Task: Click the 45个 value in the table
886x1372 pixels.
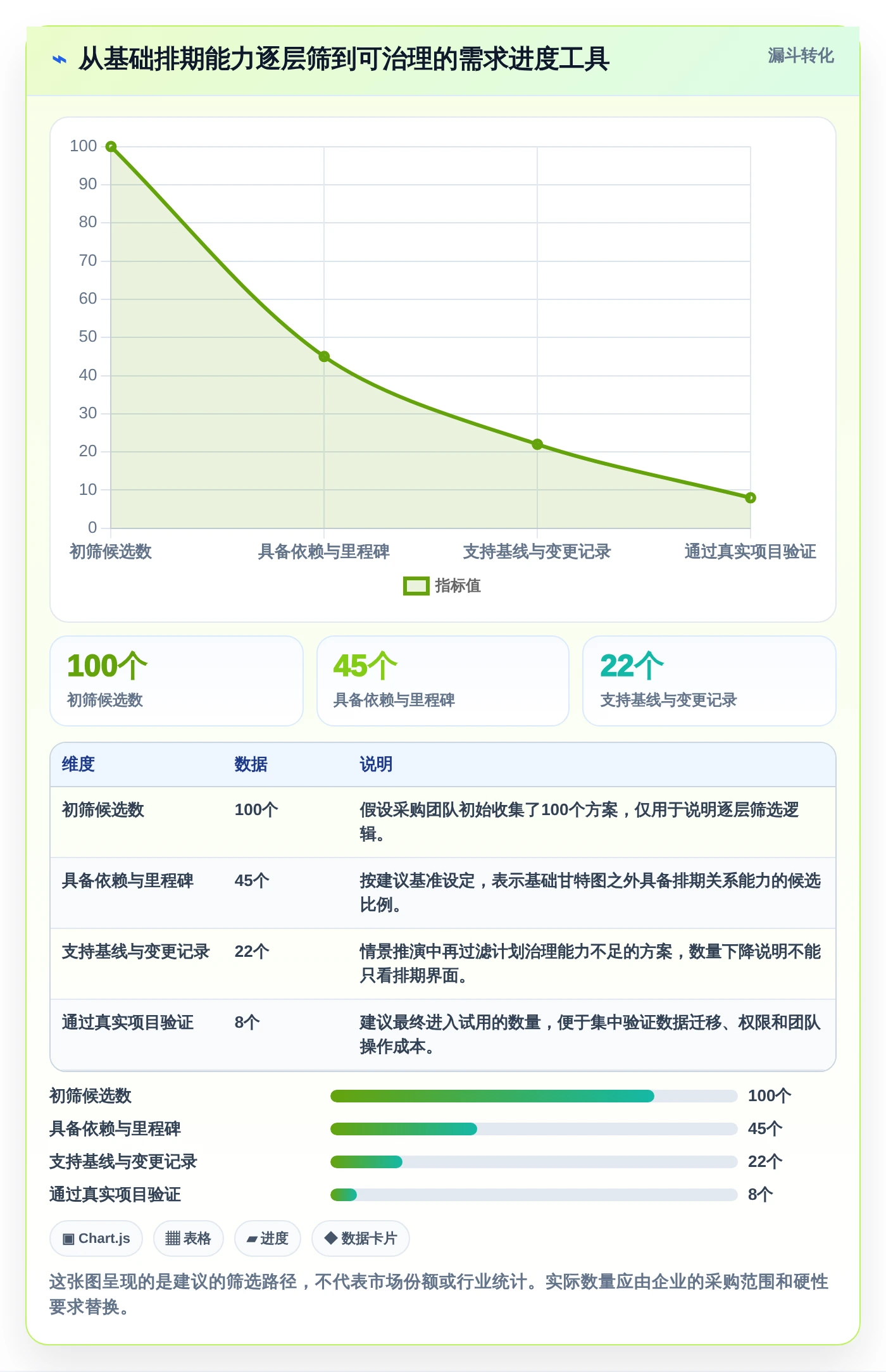Action: pos(252,881)
